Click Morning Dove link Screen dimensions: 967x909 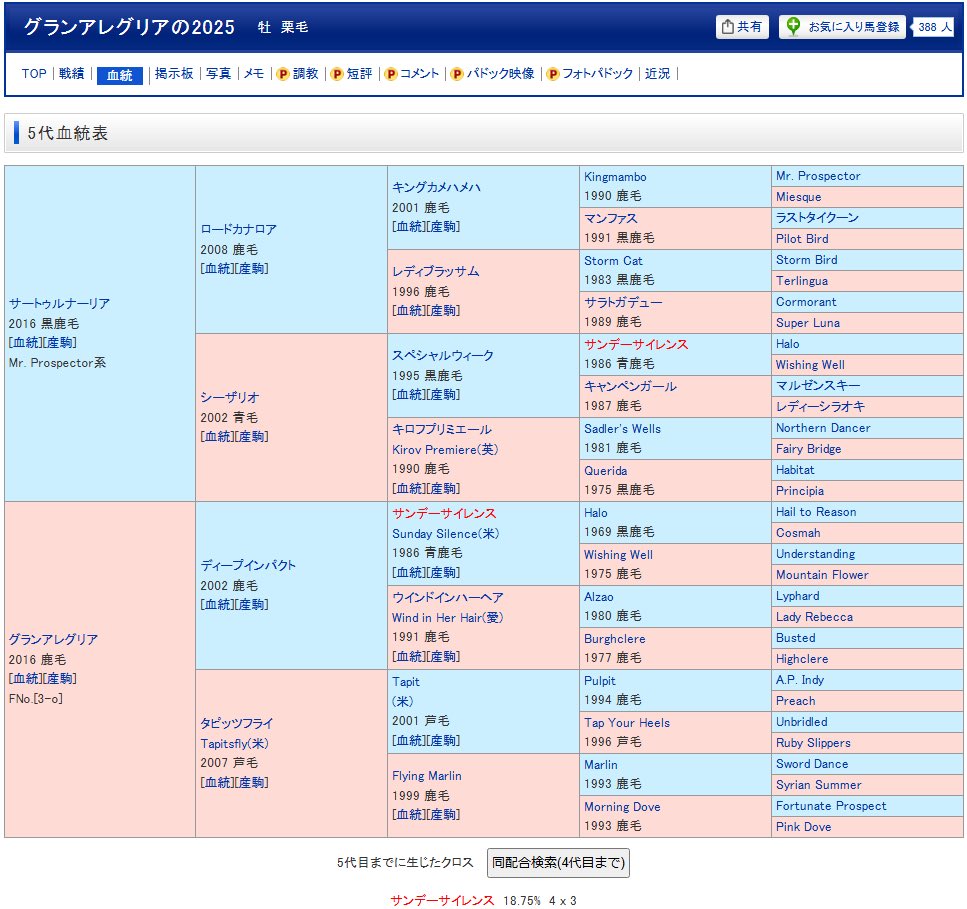tap(622, 806)
